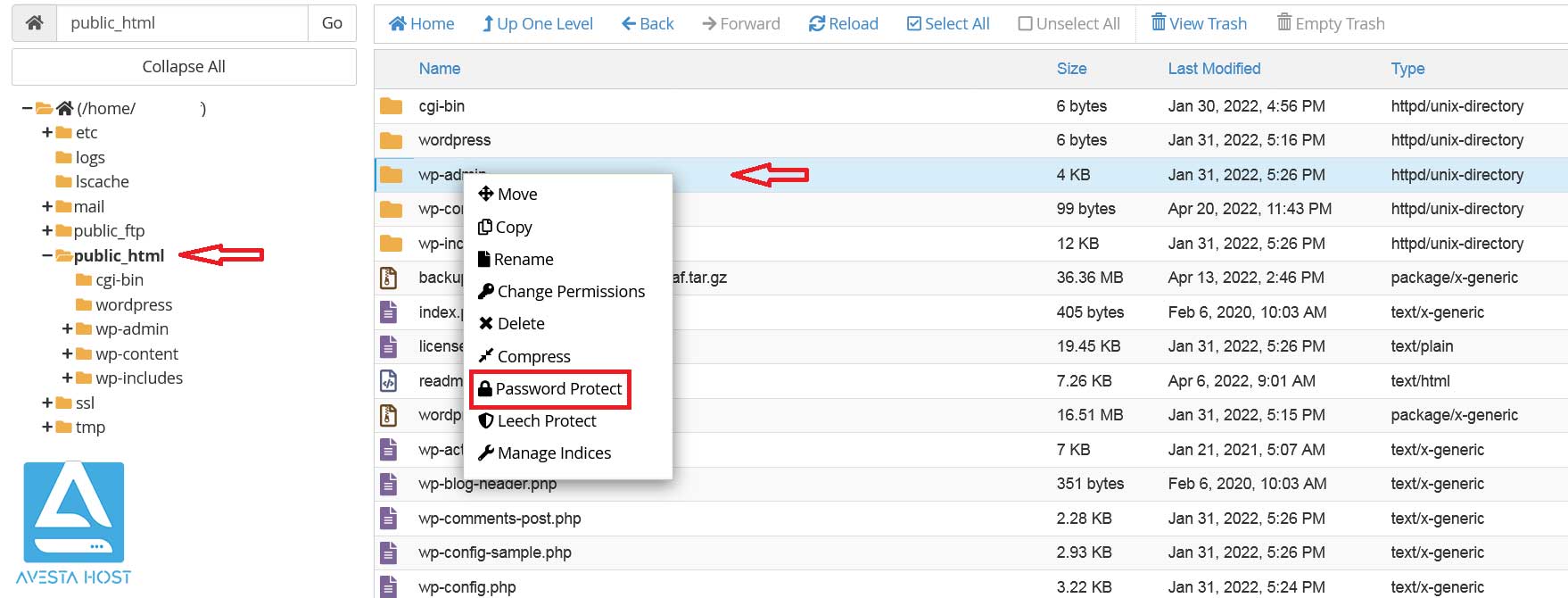The height and width of the screenshot is (598, 1568).
Task: Click the cgi-bin folder icon in the file list
Action: click(391, 106)
